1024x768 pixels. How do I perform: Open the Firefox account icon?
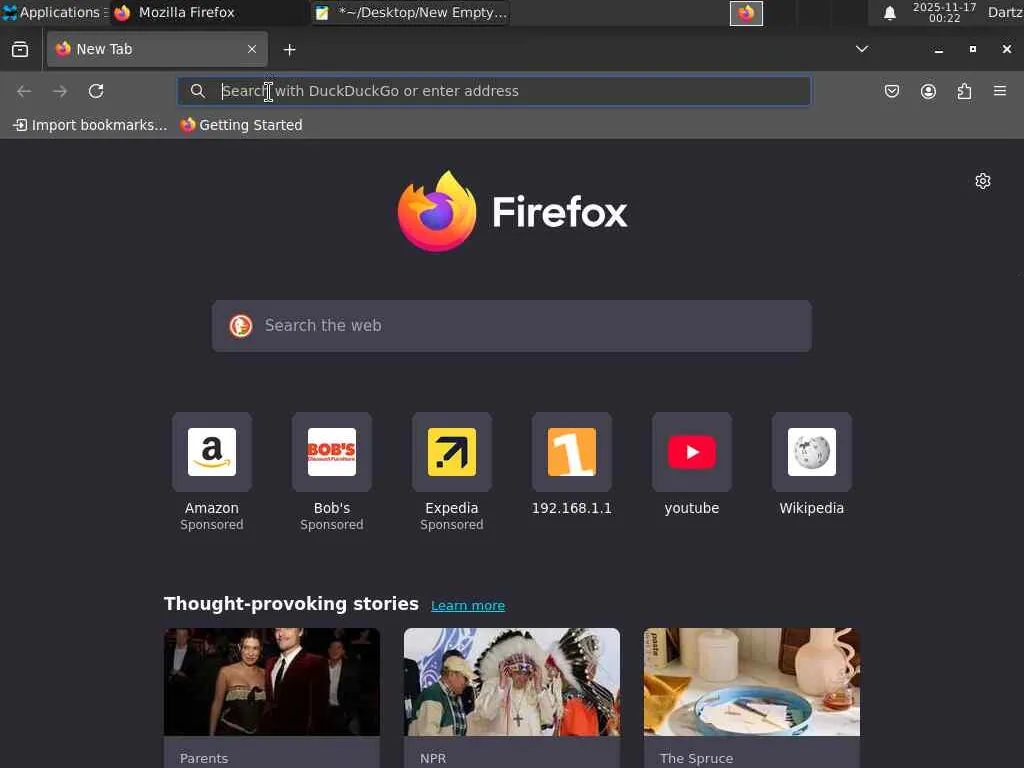click(928, 91)
